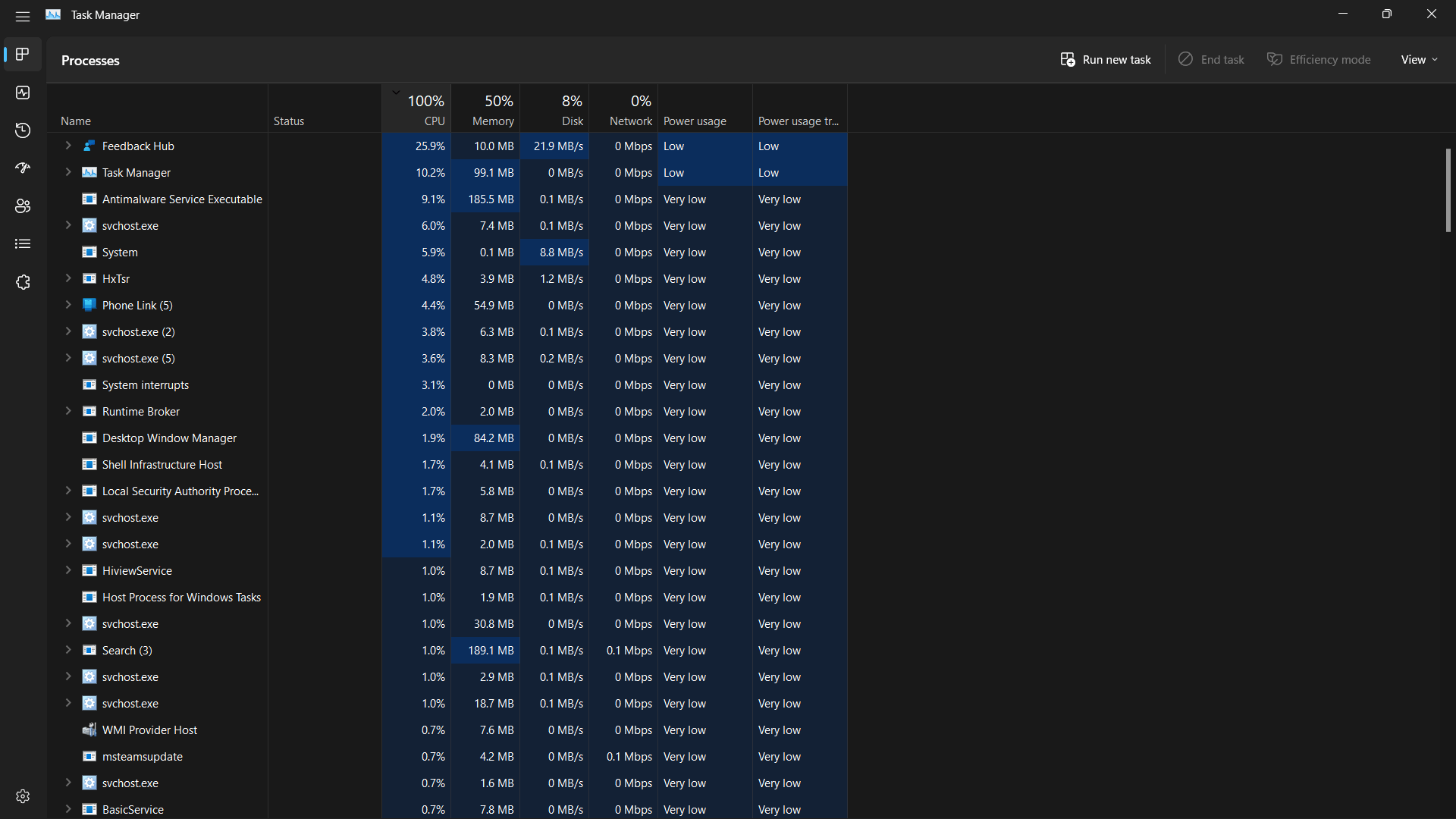This screenshot has height=819, width=1456.
Task: Expand the svchost.exe (2) group
Action: [68, 331]
